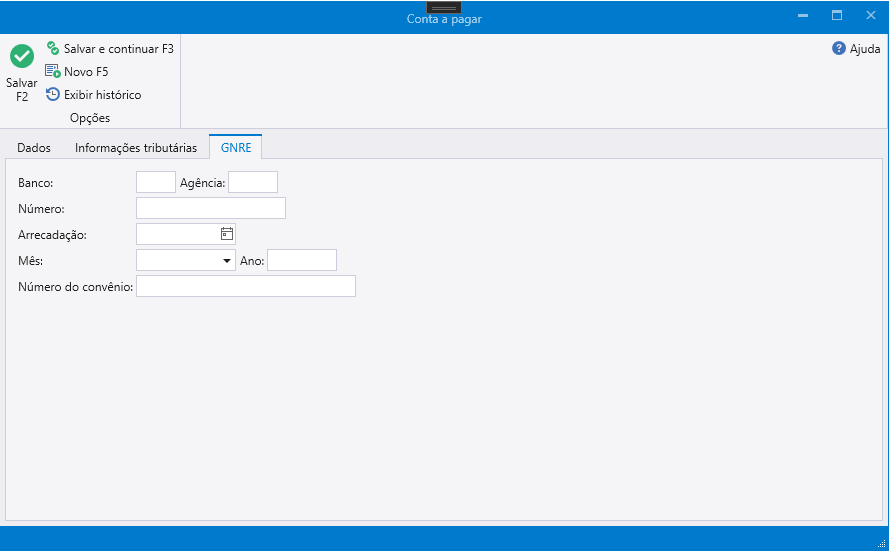Expand the Mês dropdown list
This screenshot has height=553, width=892.
click(227, 261)
